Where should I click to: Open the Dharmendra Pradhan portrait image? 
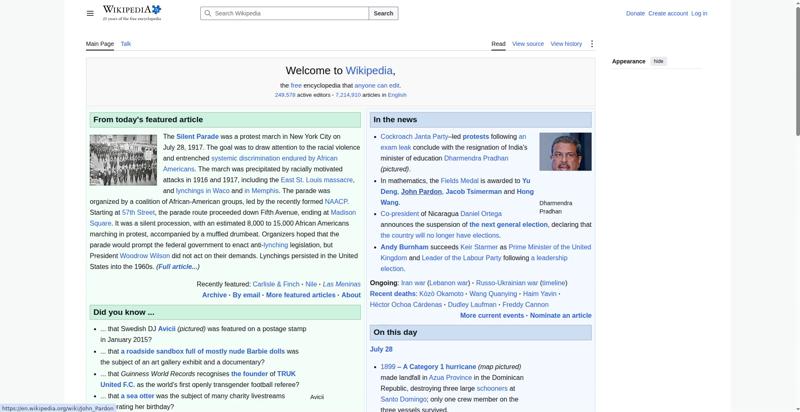(x=565, y=152)
